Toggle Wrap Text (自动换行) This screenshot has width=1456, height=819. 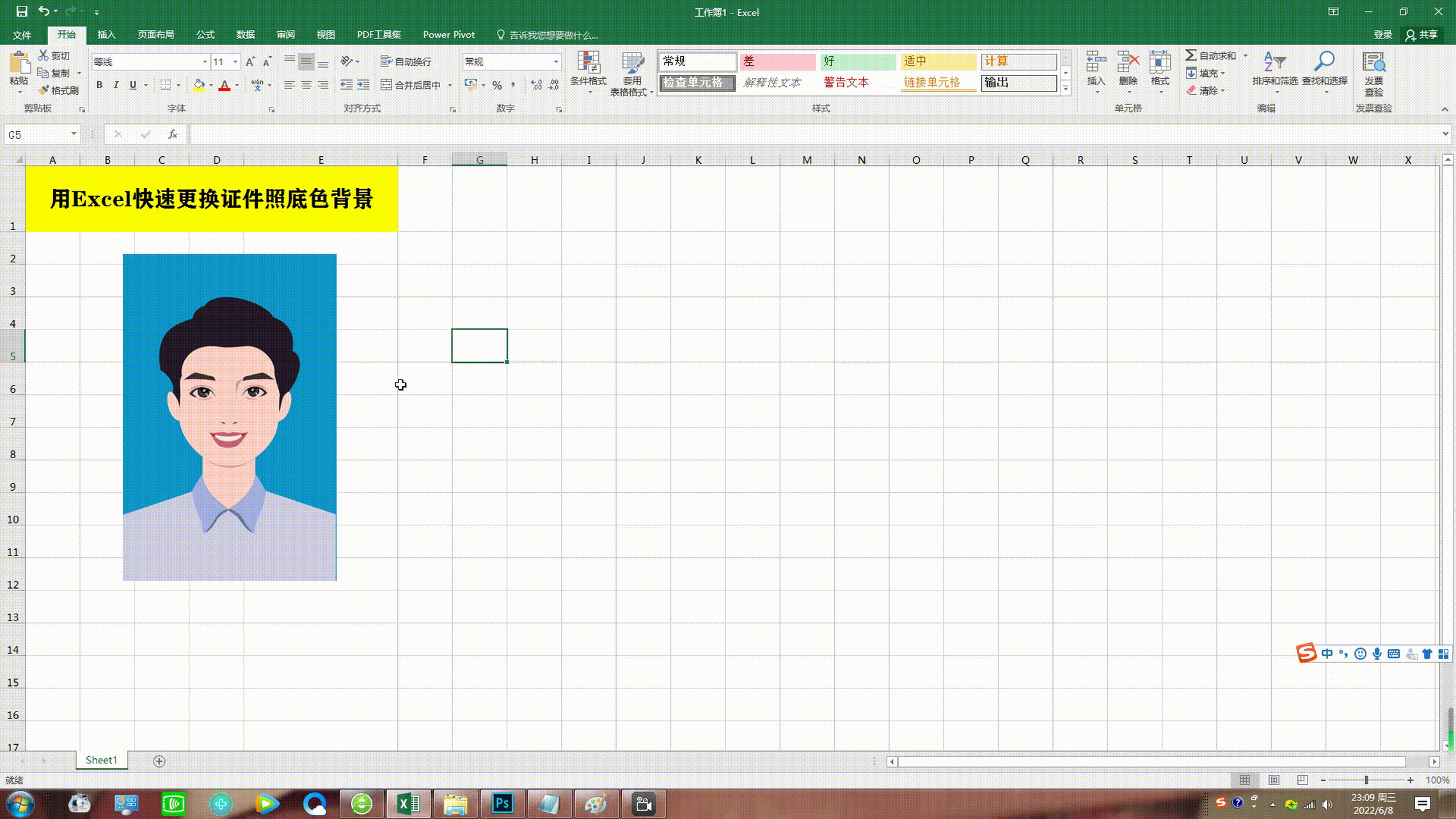tap(406, 61)
